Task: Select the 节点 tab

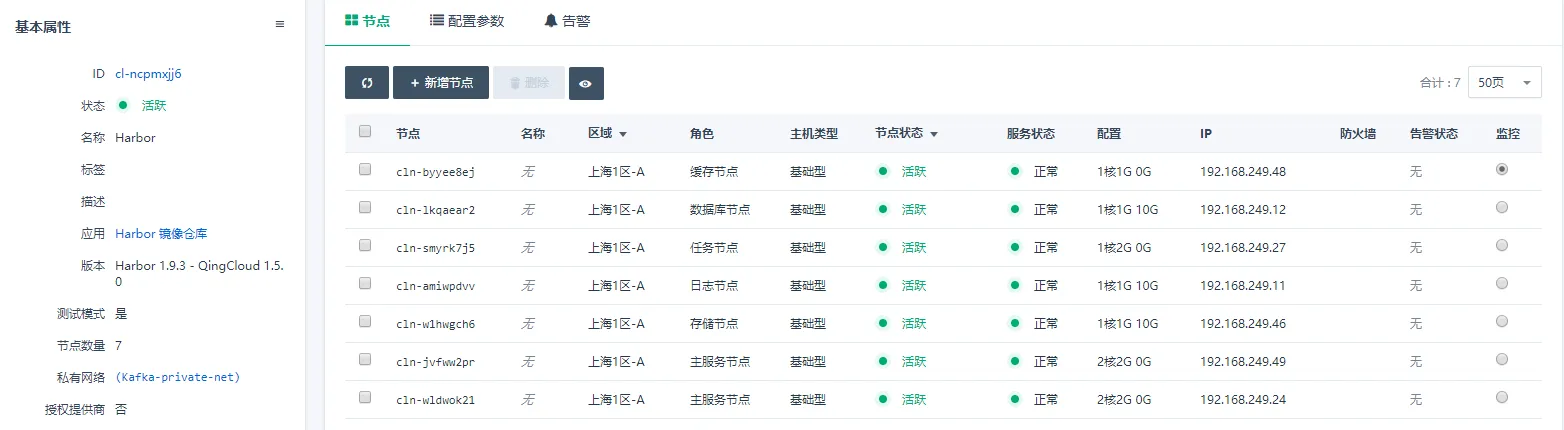Action: (x=367, y=21)
